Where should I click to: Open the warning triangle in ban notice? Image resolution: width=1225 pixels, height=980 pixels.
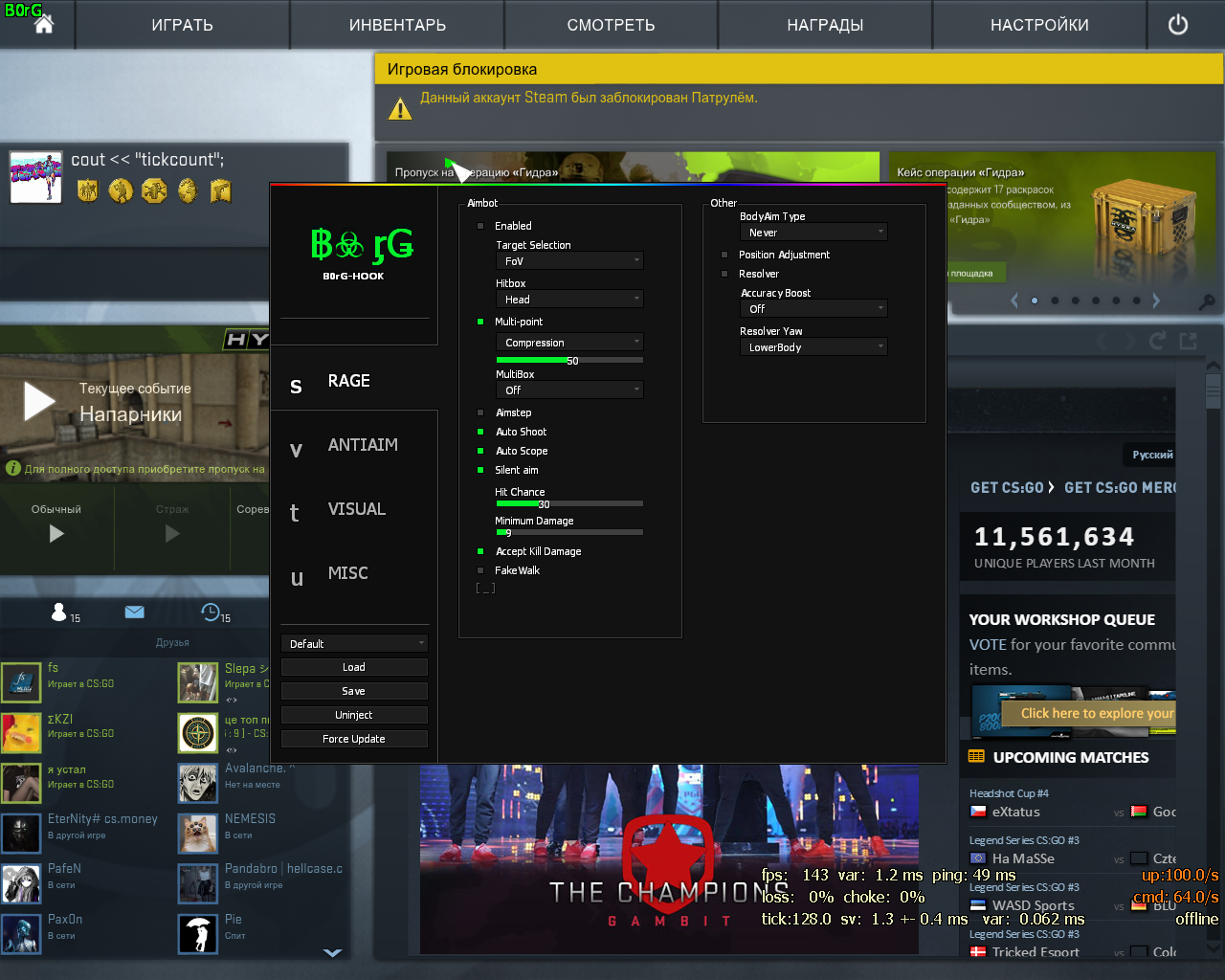click(x=400, y=107)
